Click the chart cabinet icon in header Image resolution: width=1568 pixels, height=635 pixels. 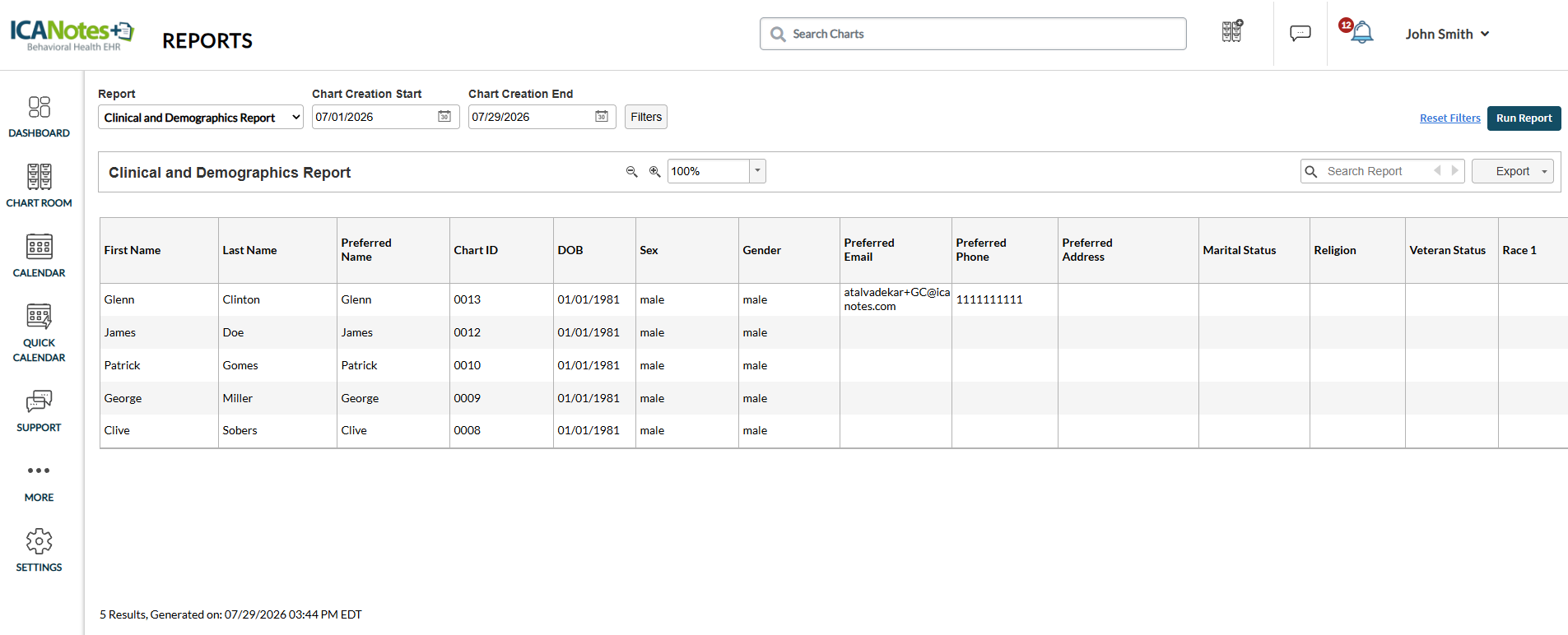point(1232,31)
